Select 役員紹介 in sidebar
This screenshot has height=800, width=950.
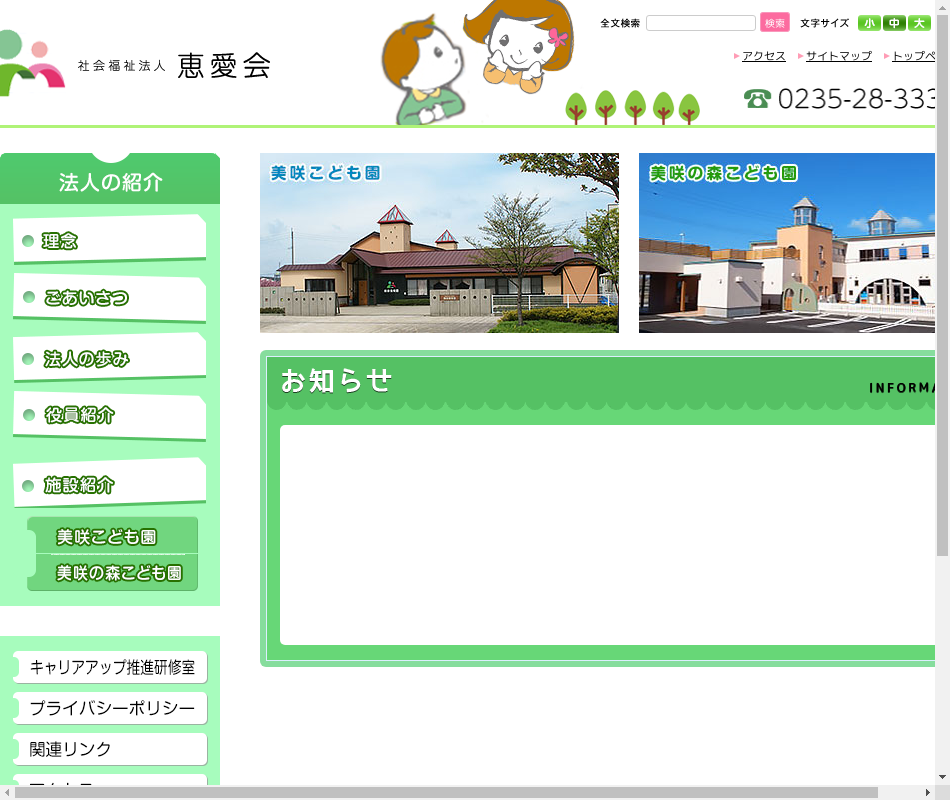pos(108,416)
